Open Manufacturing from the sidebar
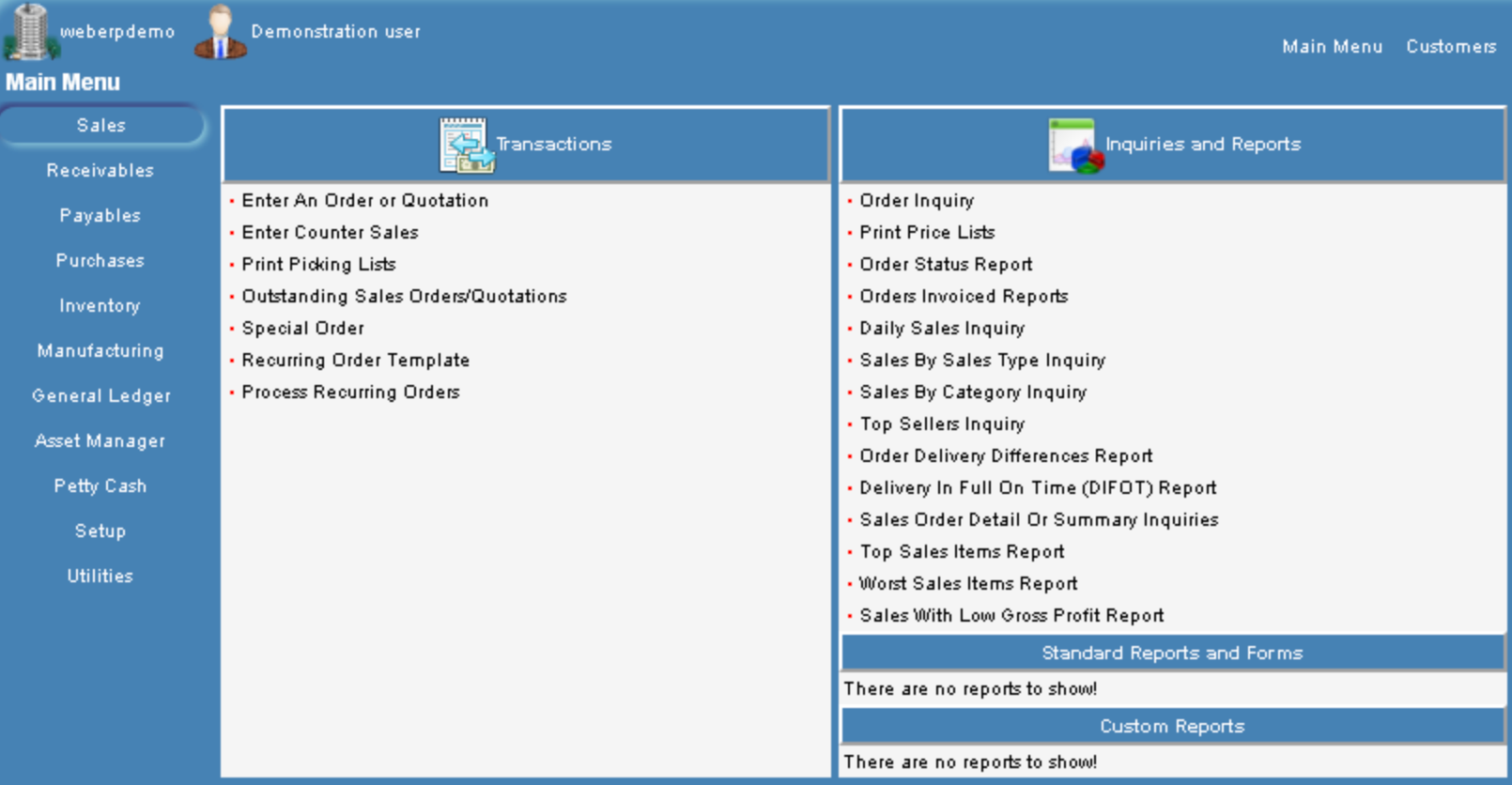 (100, 351)
